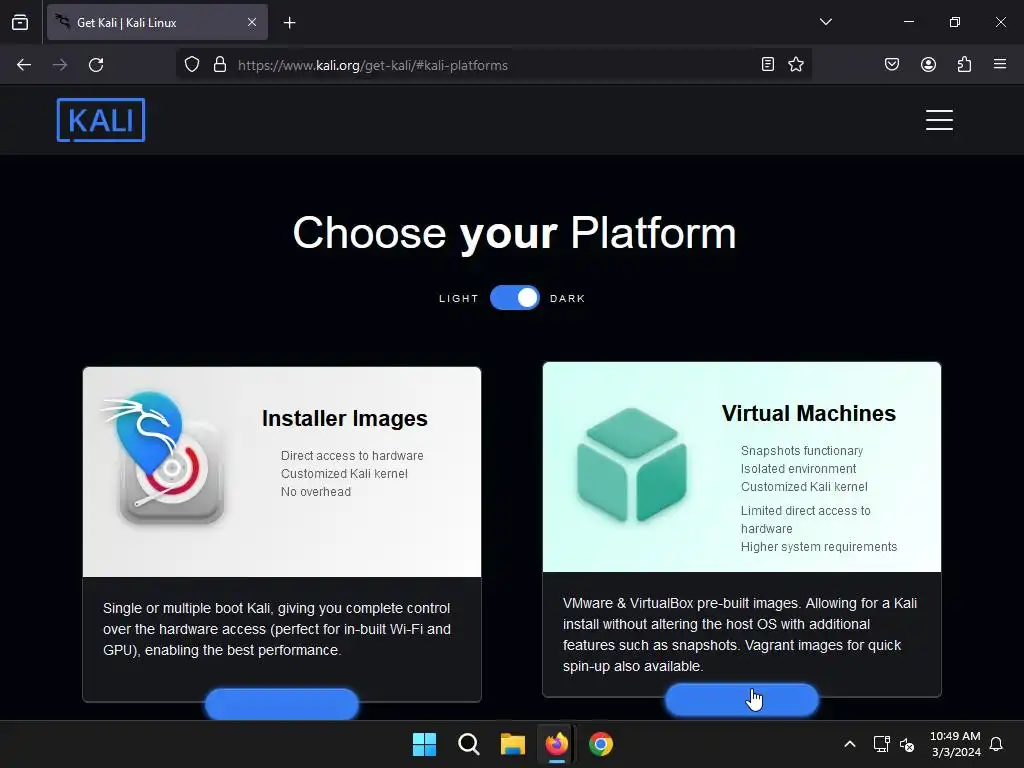The image size is (1024, 768).
Task: Open File Explorer from the taskbar
Action: tap(513, 744)
